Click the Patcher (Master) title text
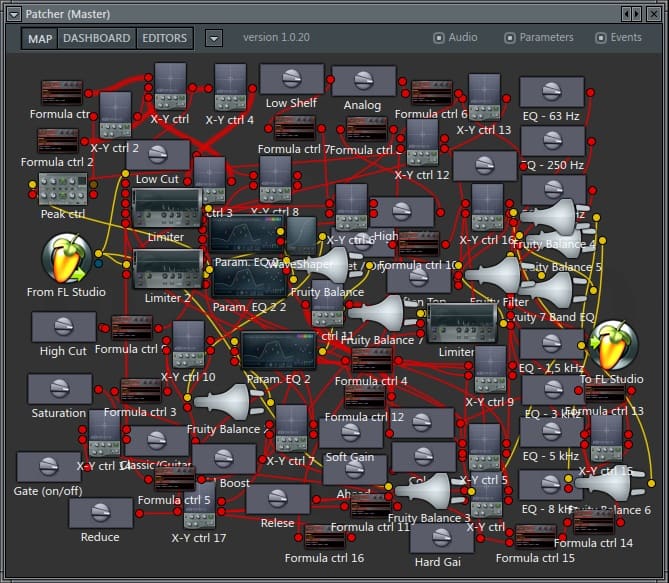Screen dimensions: 669x583 tap(68, 15)
